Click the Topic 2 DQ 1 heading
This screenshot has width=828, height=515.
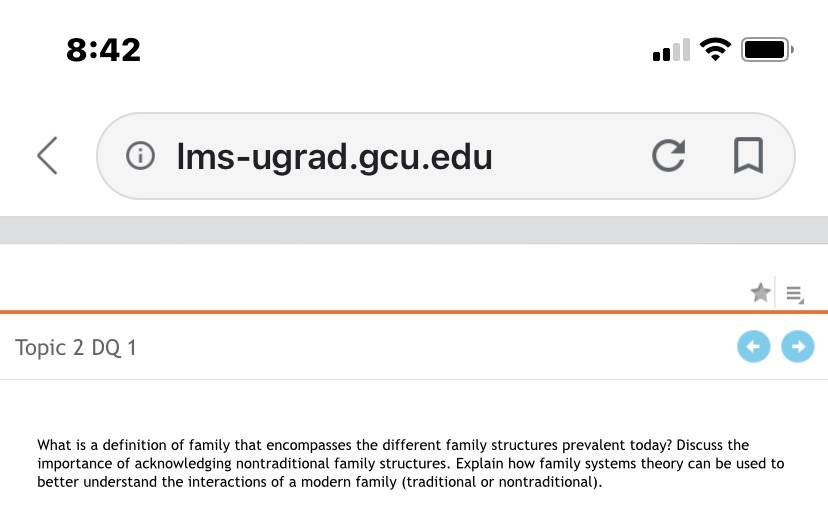point(76,348)
